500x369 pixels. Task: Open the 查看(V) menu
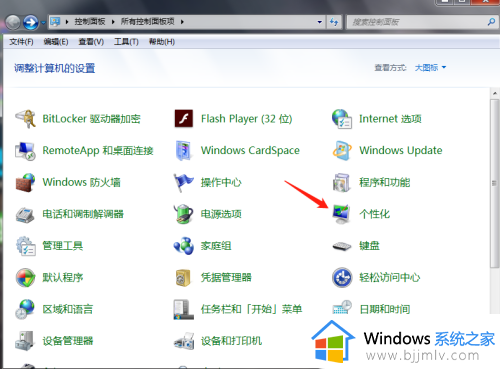point(91,42)
